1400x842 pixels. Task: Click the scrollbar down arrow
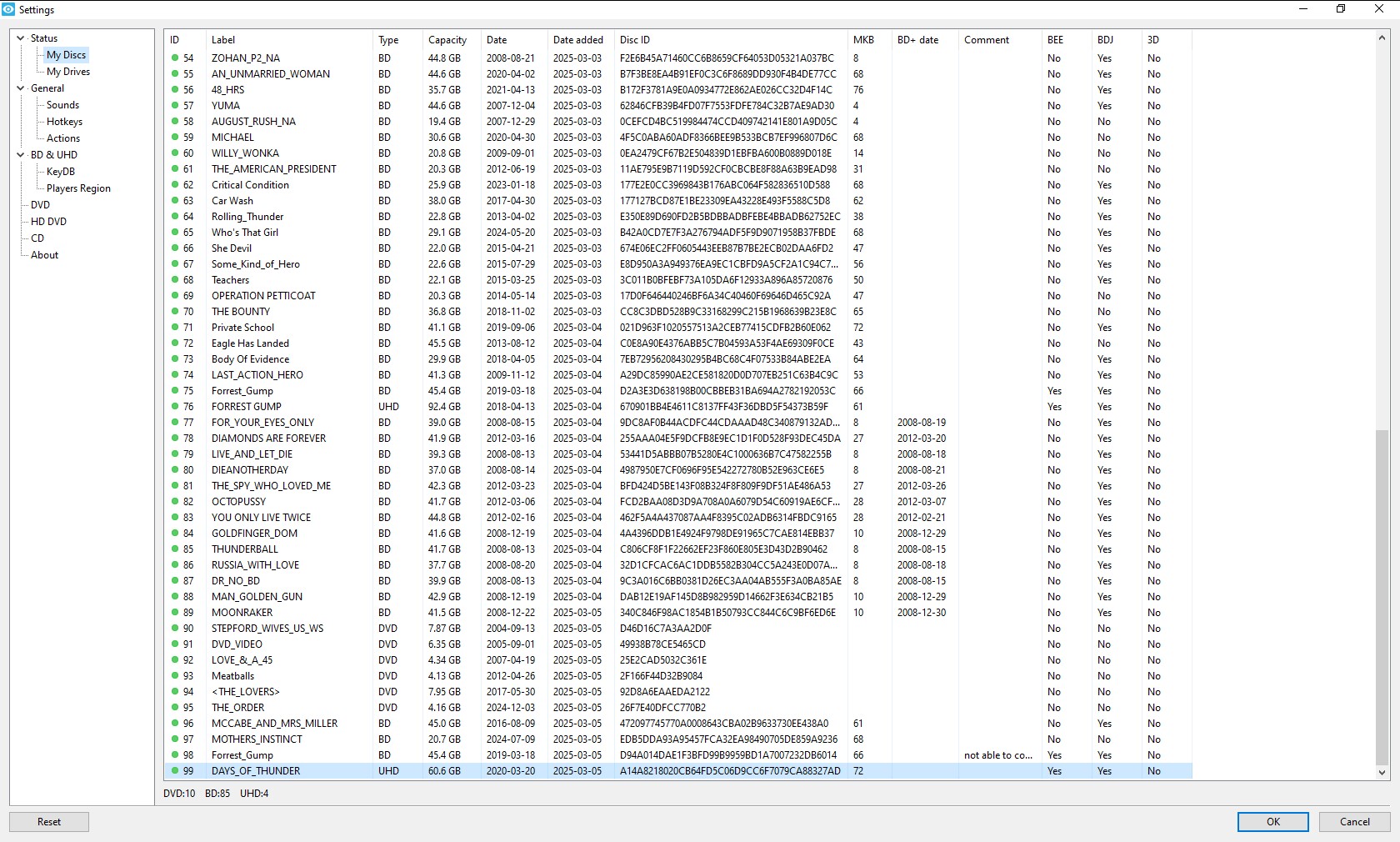pos(1382,773)
